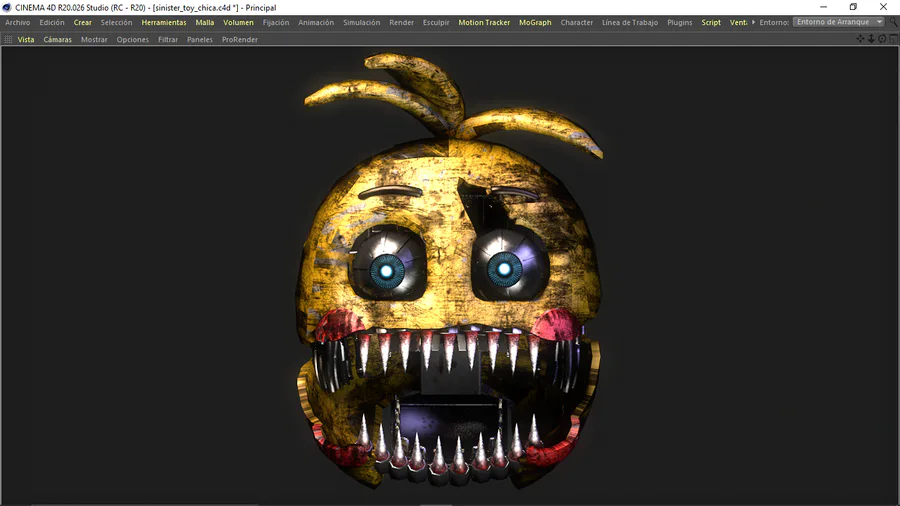Open the viewport Mostrar menu
Image resolution: width=900 pixels, height=506 pixels.
coord(94,40)
